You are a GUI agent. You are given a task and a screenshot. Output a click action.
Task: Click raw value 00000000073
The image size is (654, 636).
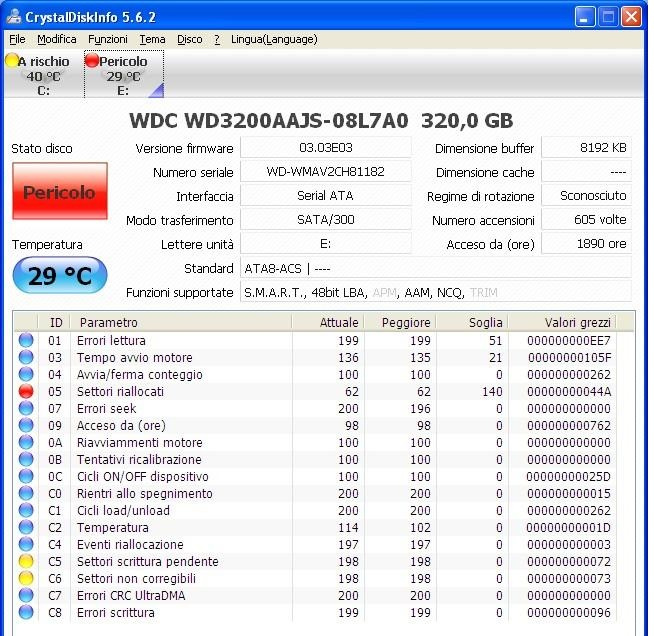[569, 579]
